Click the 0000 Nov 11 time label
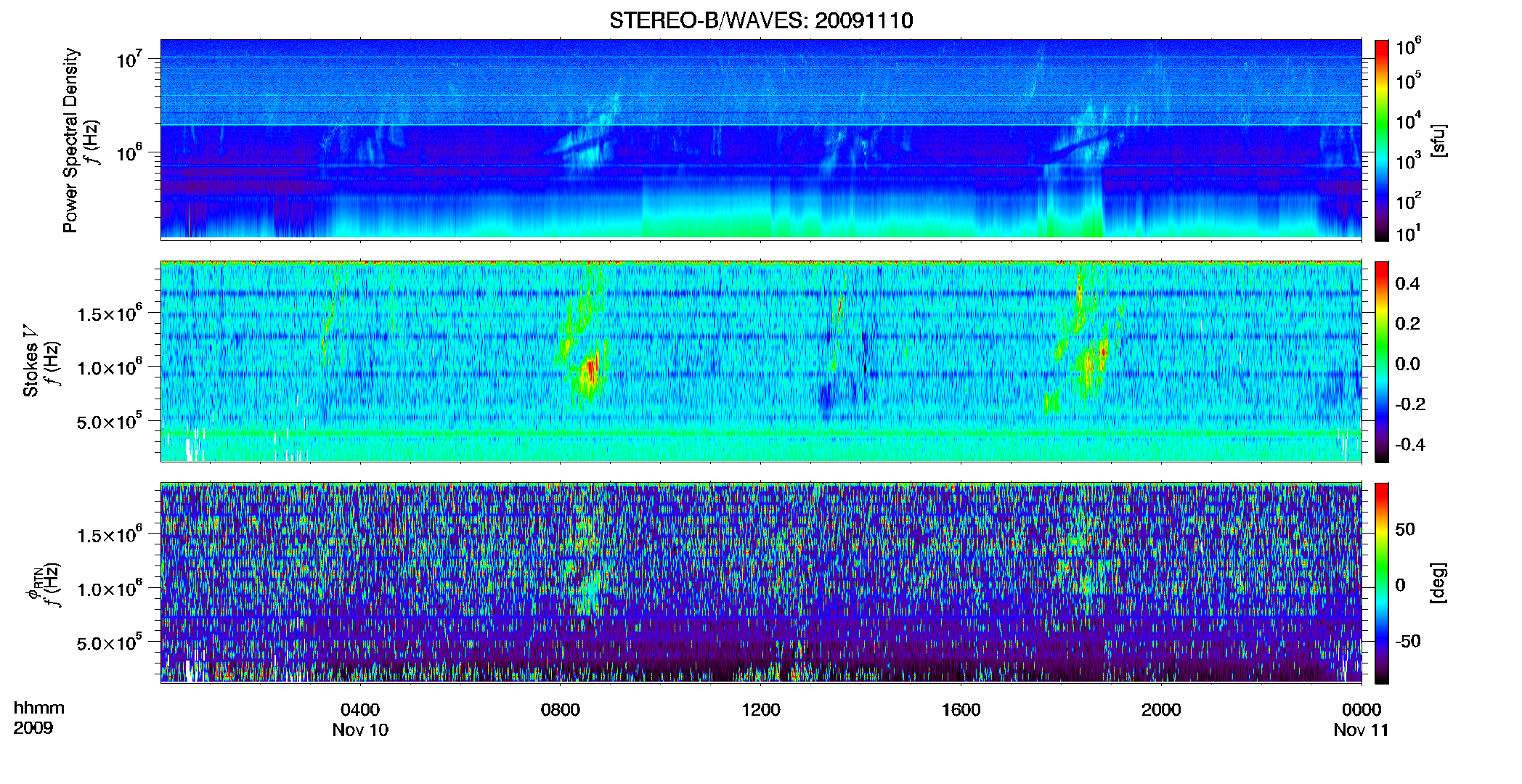Screen dimensions: 1522x784 pos(1361,719)
